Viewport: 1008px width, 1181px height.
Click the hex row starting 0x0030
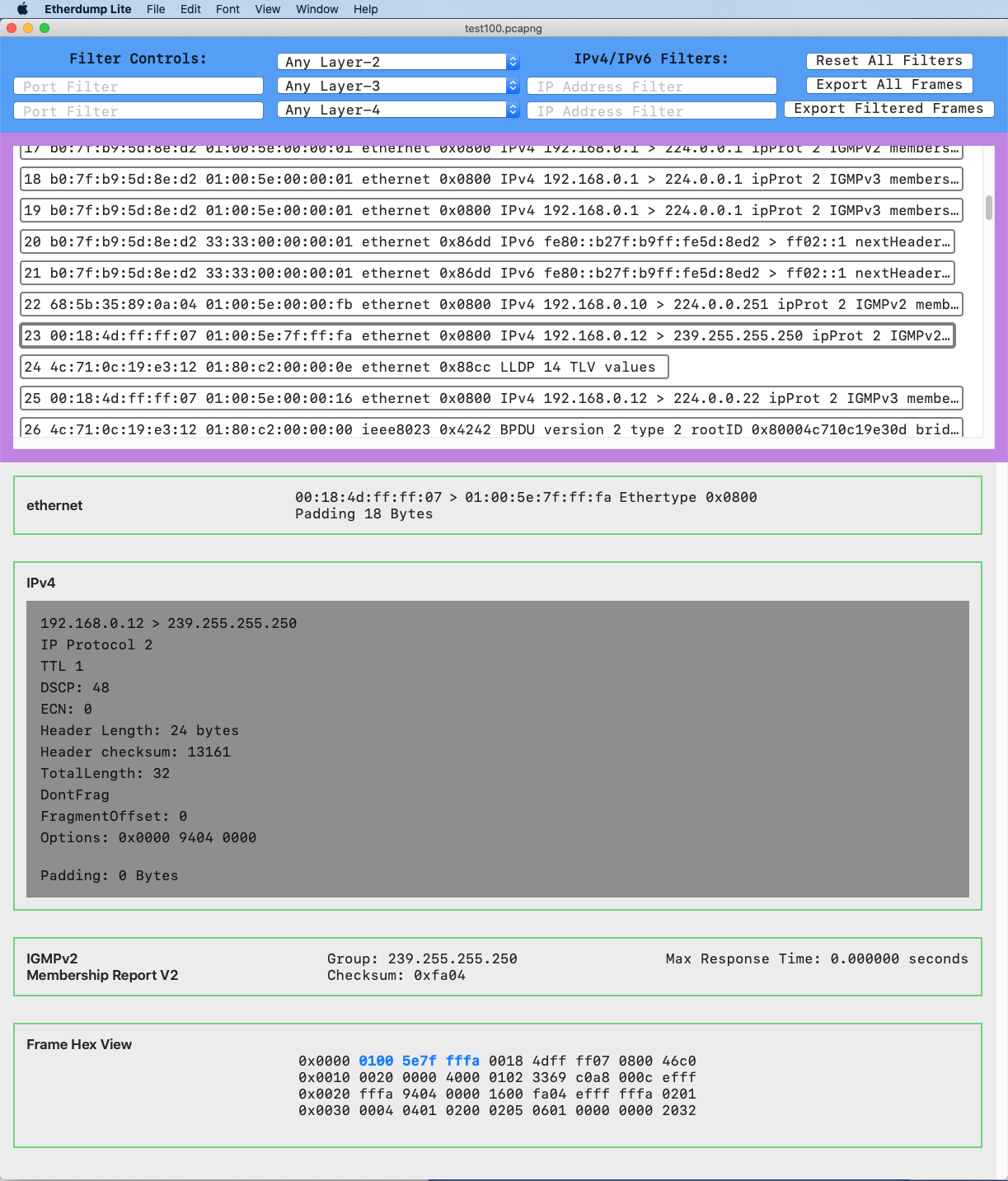coord(497,1110)
